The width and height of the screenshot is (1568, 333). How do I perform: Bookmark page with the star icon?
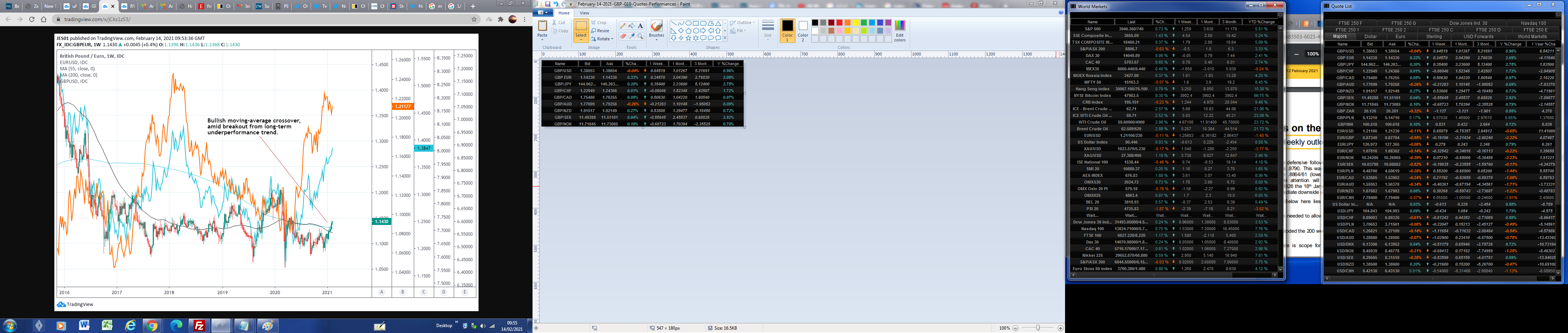coord(474,20)
